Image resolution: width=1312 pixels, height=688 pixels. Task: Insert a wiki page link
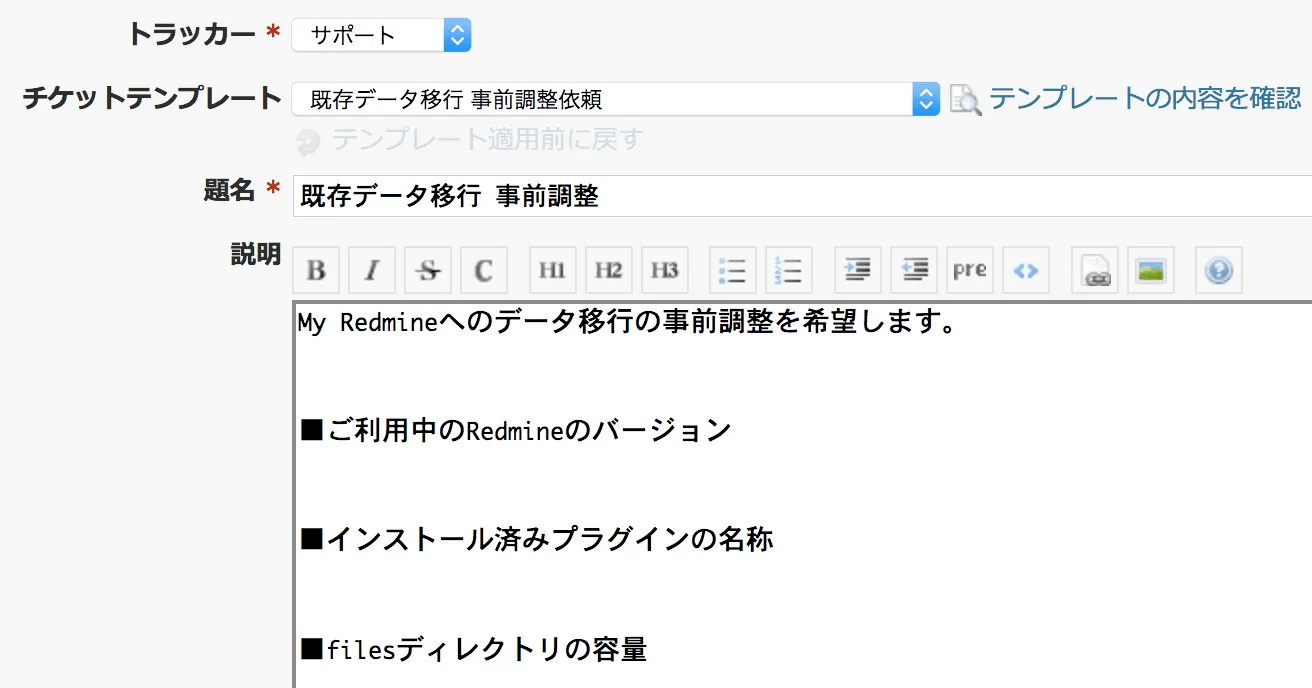[x=1094, y=270]
